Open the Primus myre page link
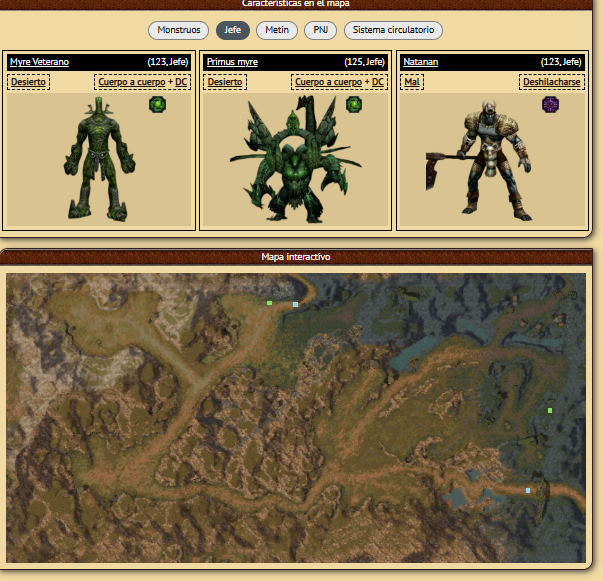Screen dimensions: 603x581 tap(232, 62)
